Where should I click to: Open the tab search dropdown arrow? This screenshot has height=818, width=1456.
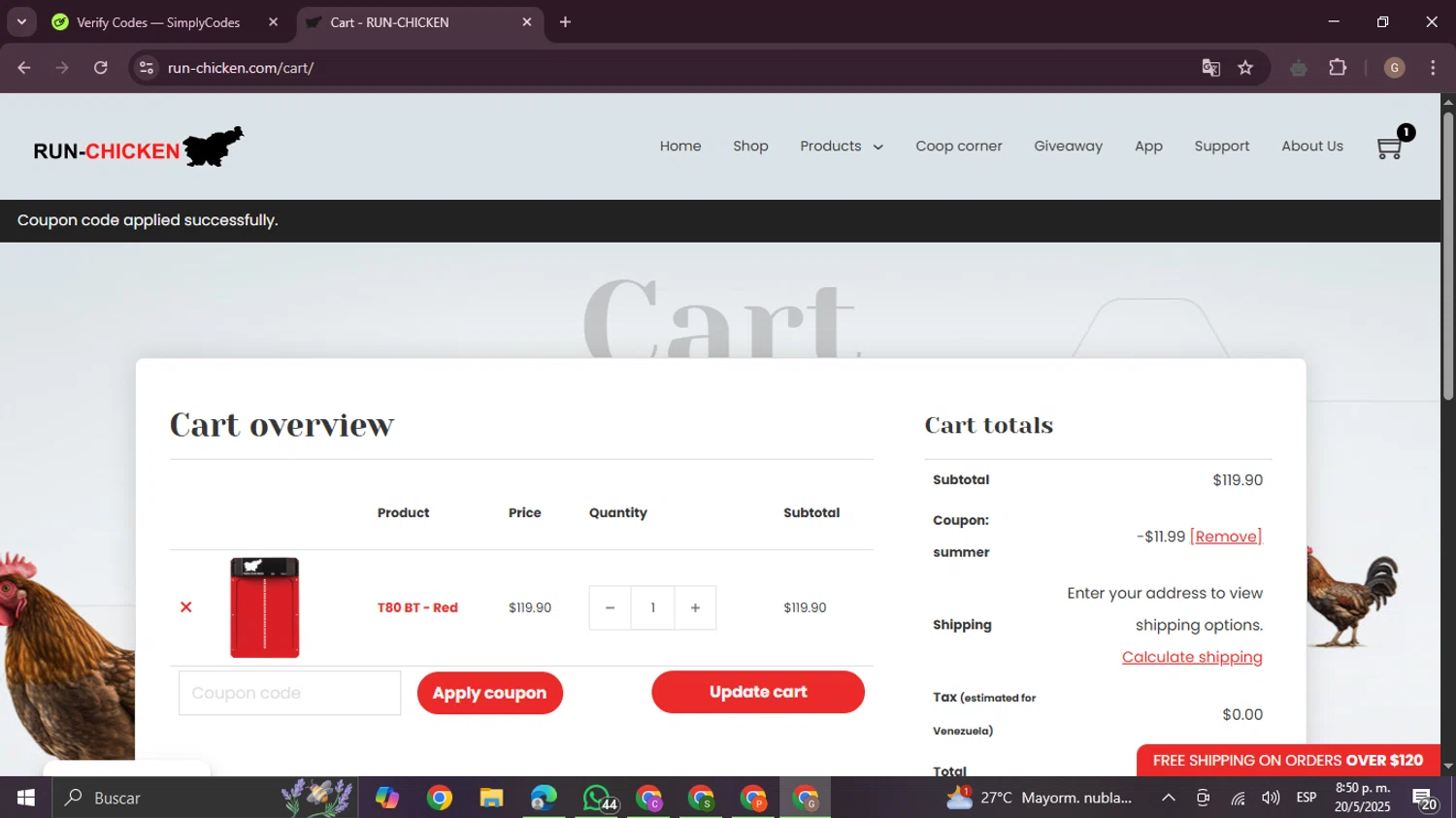pos(21,22)
